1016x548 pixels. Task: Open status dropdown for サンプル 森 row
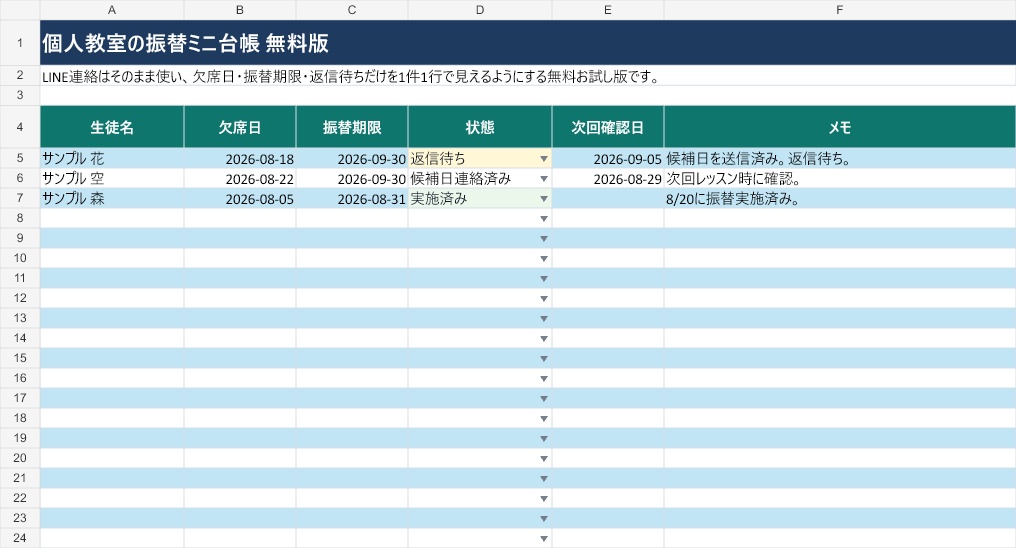pyautogui.click(x=544, y=199)
